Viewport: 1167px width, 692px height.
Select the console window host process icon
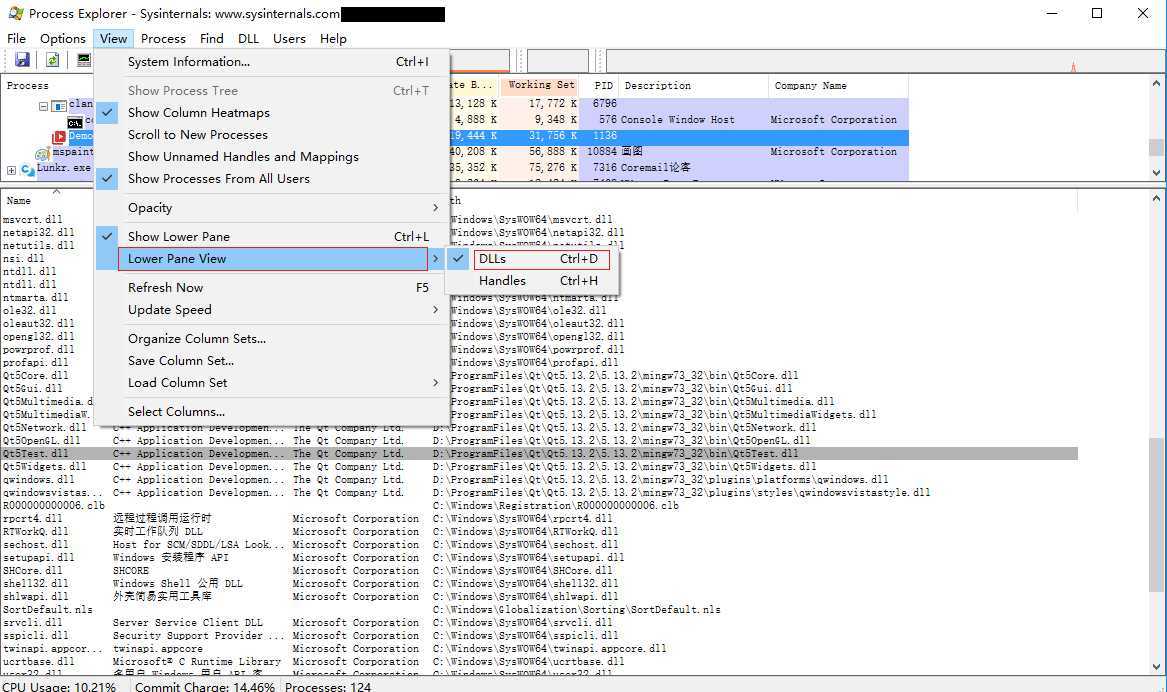75,121
